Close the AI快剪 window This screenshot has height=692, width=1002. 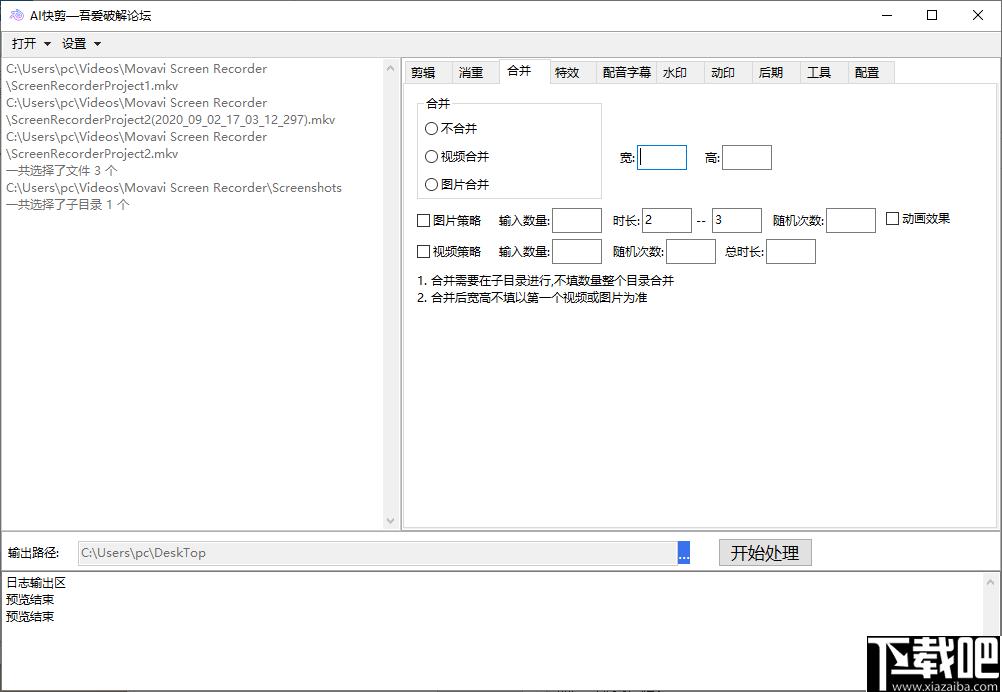(978, 15)
